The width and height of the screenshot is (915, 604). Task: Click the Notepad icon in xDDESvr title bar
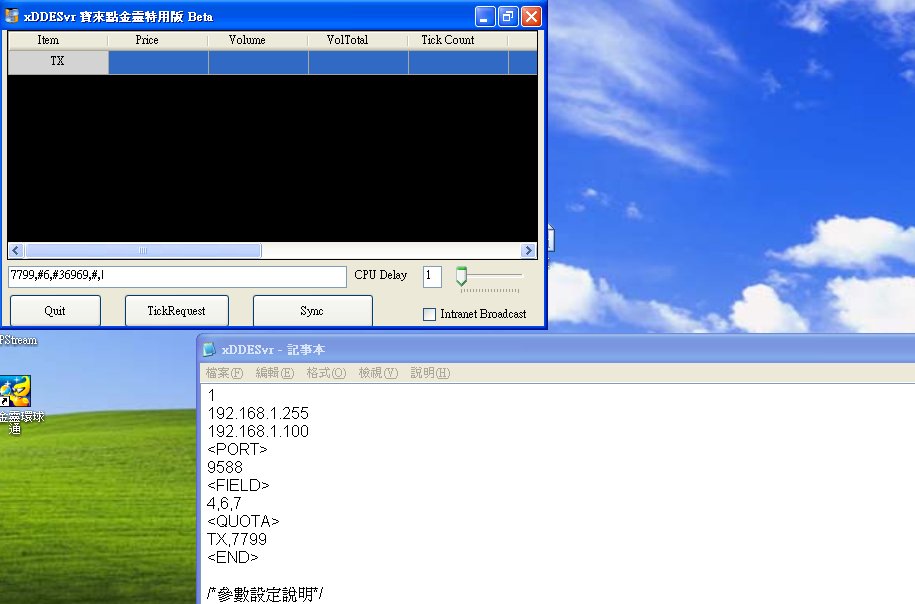point(209,350)
